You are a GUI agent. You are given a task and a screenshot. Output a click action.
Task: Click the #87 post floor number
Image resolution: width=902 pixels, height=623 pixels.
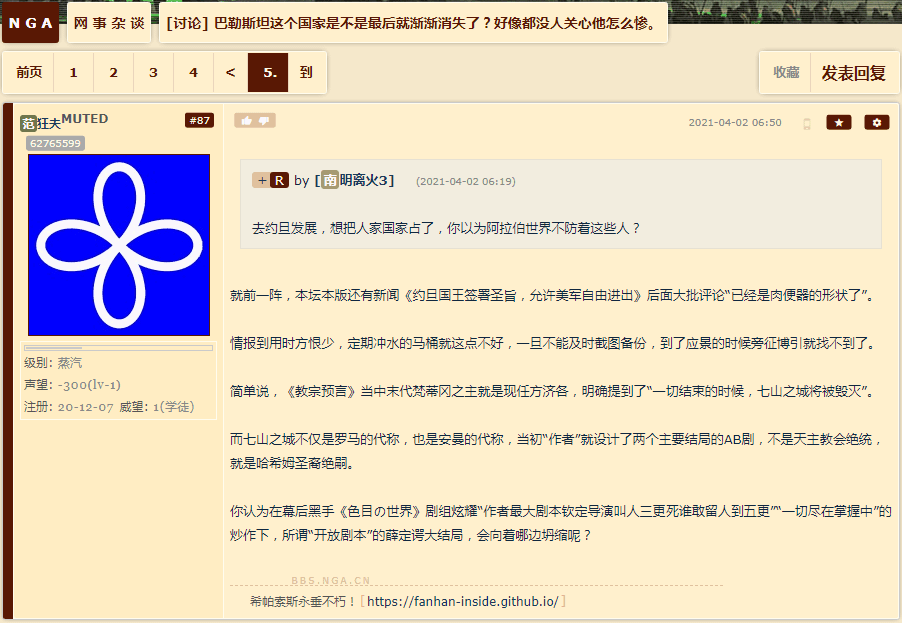click(x=200, y=120)
